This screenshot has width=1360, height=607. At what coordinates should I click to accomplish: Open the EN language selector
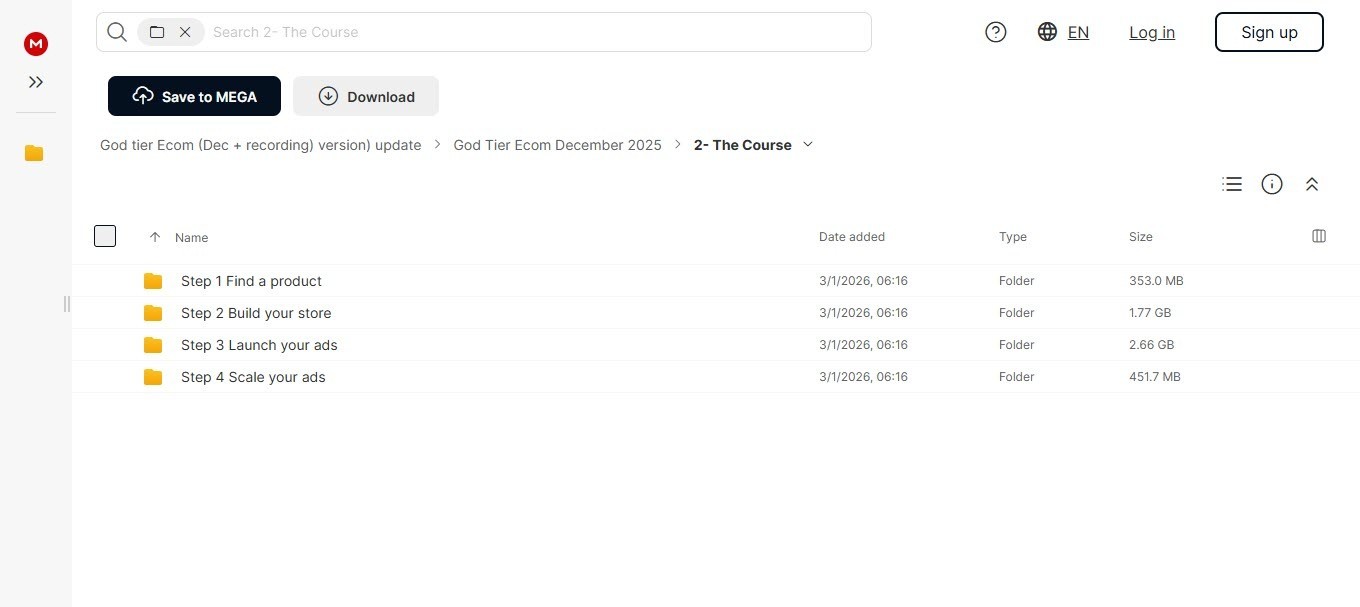[1064, 32]
